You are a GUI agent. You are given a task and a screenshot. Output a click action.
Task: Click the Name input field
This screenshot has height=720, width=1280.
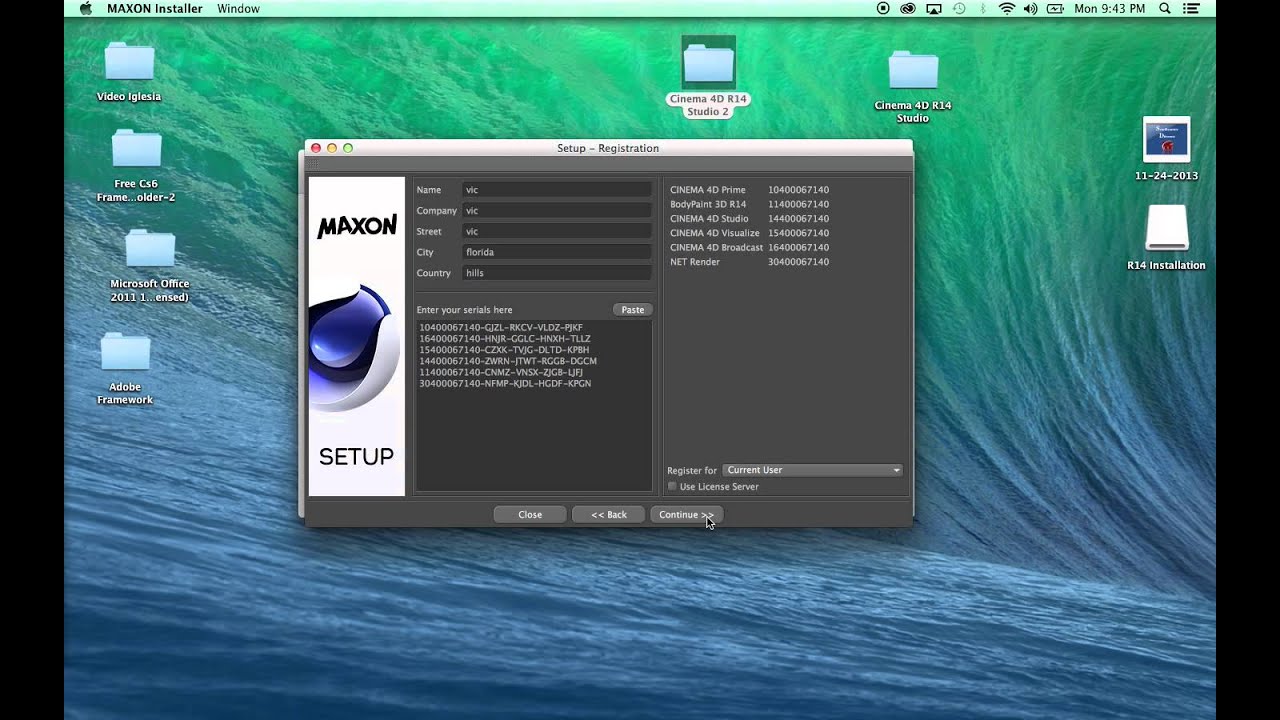click(x=557, y=190)
